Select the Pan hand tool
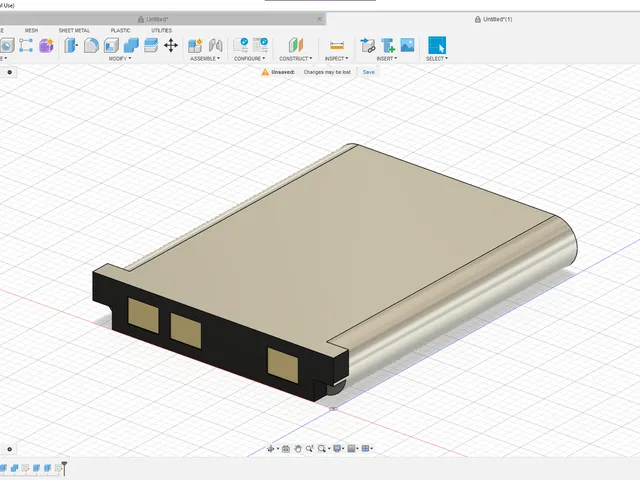The width and height of the screenshot is (640, 480). coord(298,449)
